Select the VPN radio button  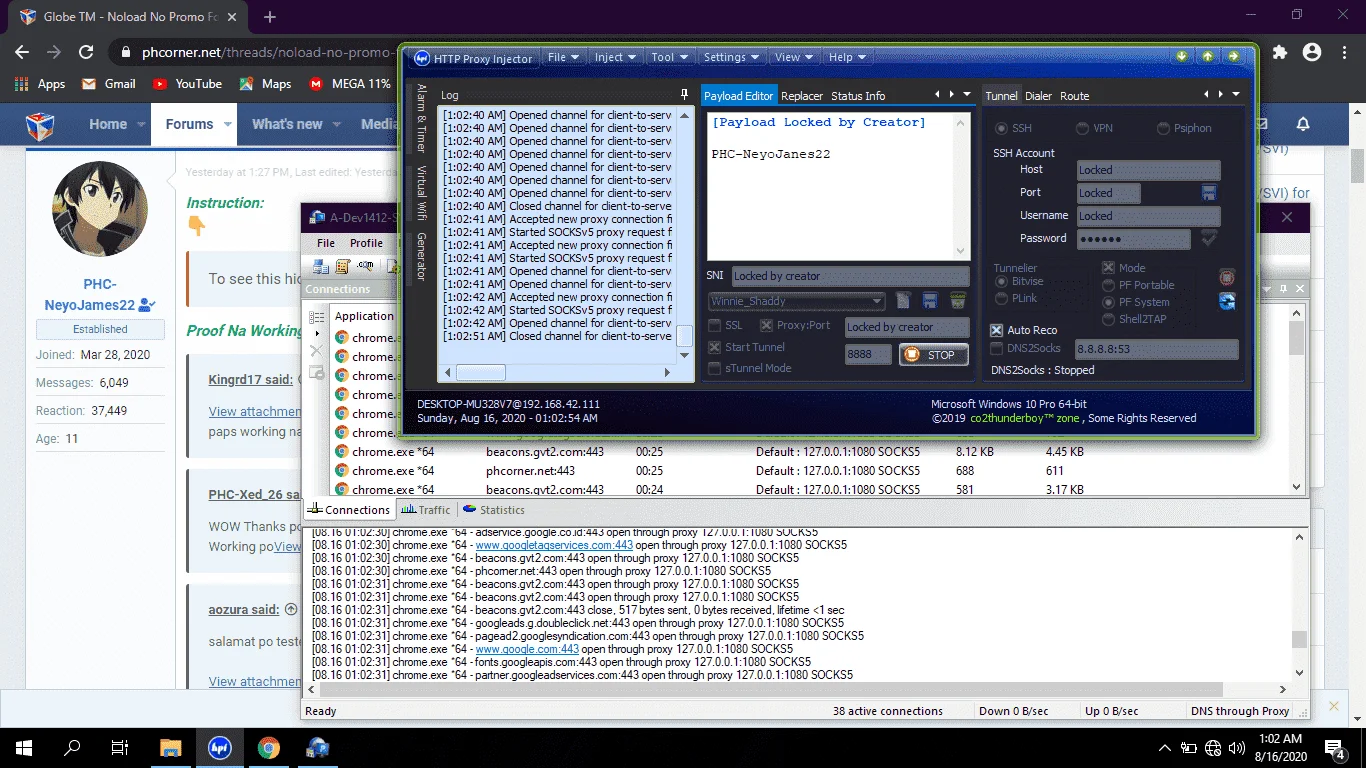coord(1082,128)
